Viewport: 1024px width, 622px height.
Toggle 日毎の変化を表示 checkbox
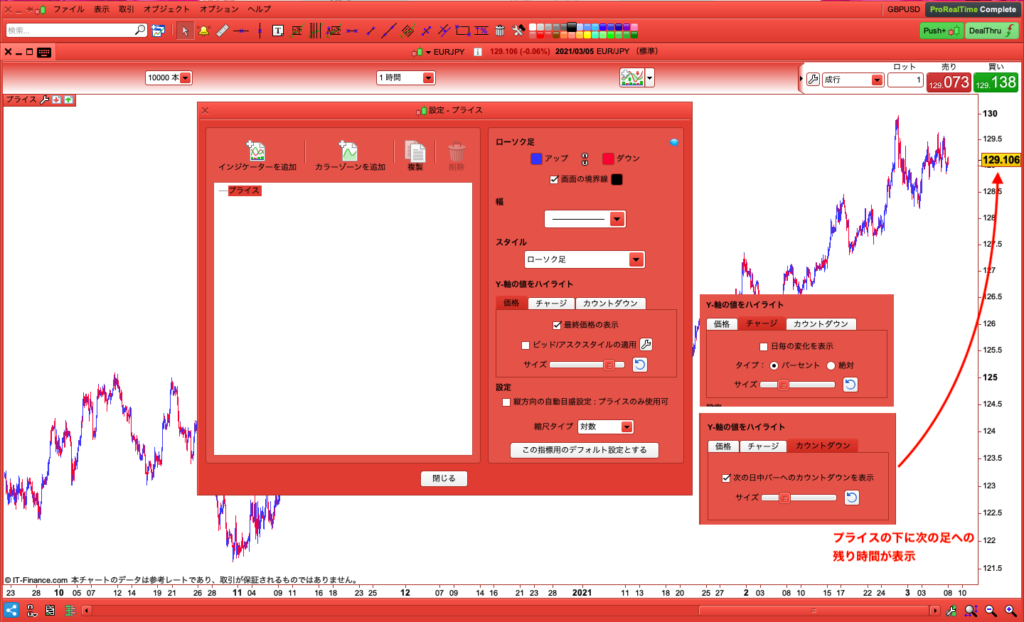tap(763, 346)
